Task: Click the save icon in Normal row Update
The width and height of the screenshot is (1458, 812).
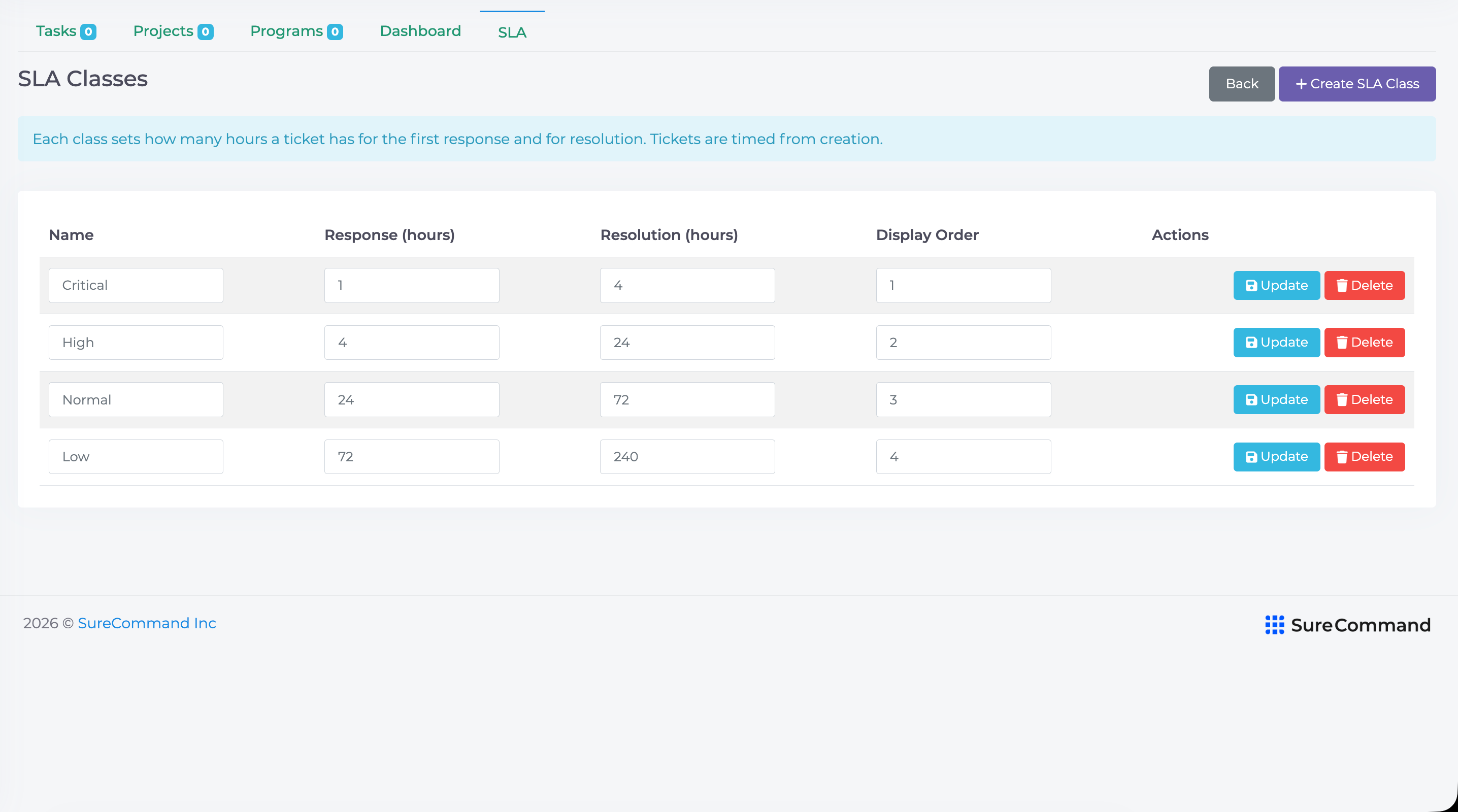Action: point(1251,399)
